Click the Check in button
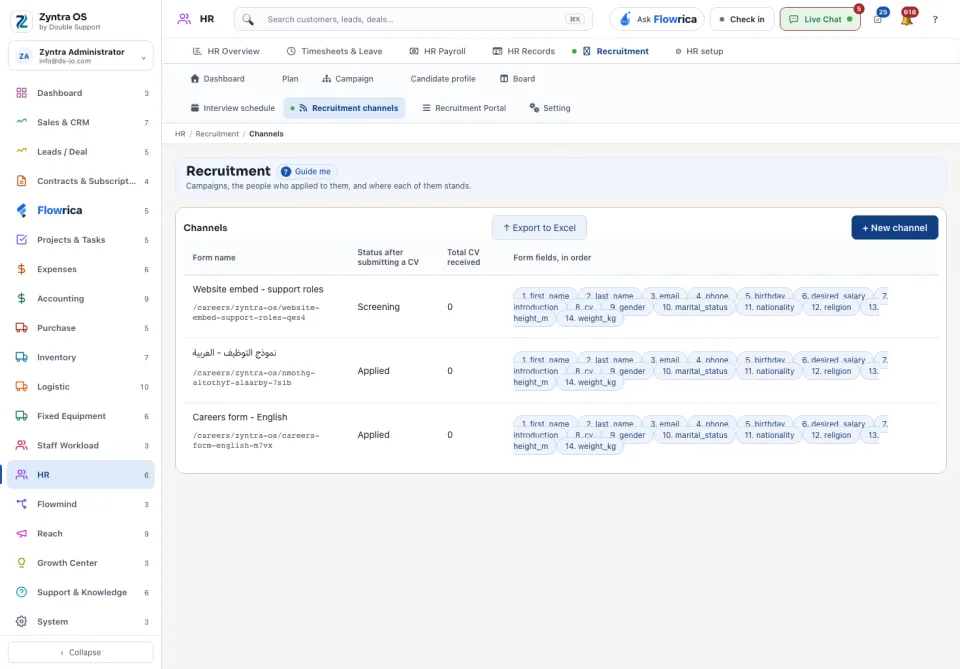Screen dimensions: 960x669 click(x=741, y=20)
